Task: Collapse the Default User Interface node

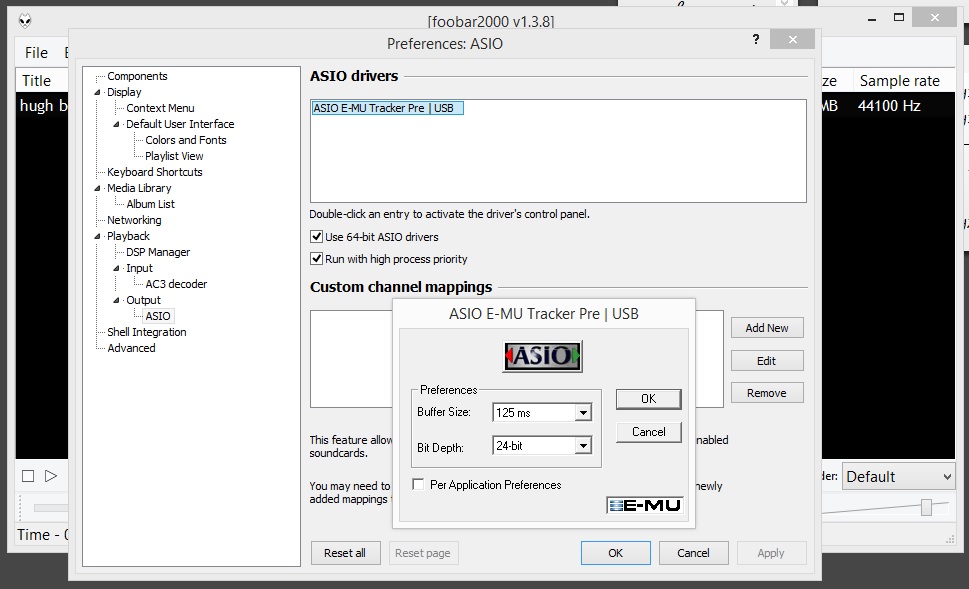Action: click(x=116, y=124)
